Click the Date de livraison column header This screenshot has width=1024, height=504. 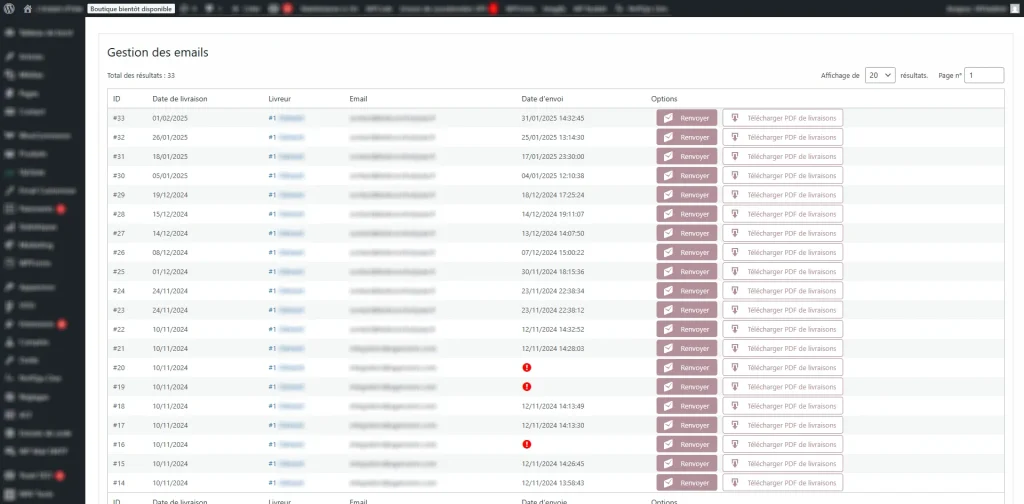pyautogui.click(x=180, y=99)
